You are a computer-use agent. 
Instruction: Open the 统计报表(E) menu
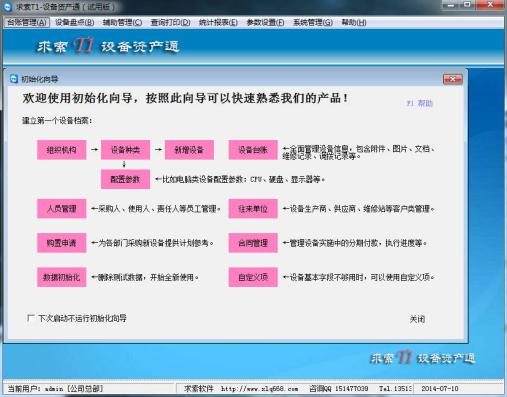(x=218, y=22)
